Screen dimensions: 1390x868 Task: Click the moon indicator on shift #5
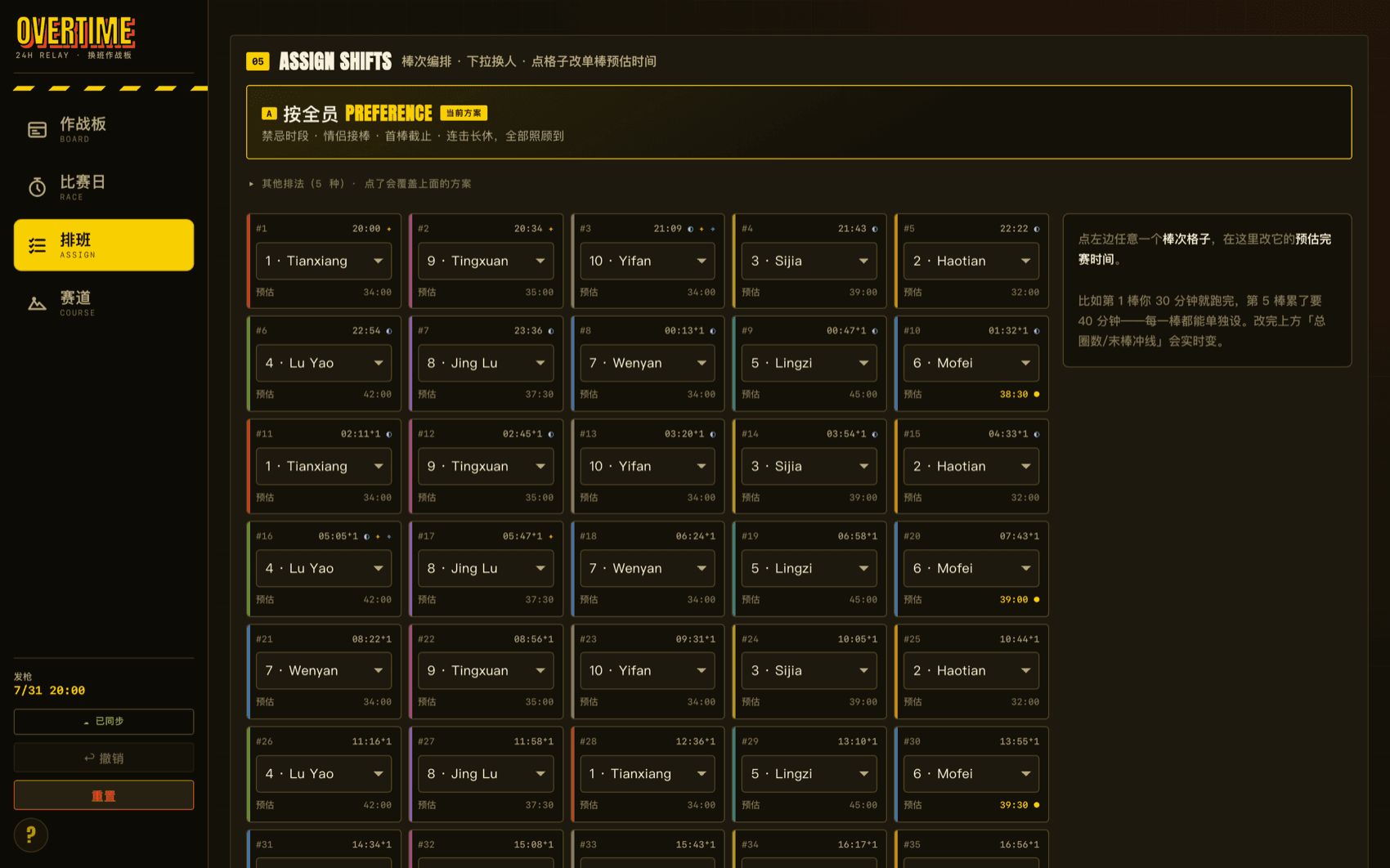(1036, 229)
